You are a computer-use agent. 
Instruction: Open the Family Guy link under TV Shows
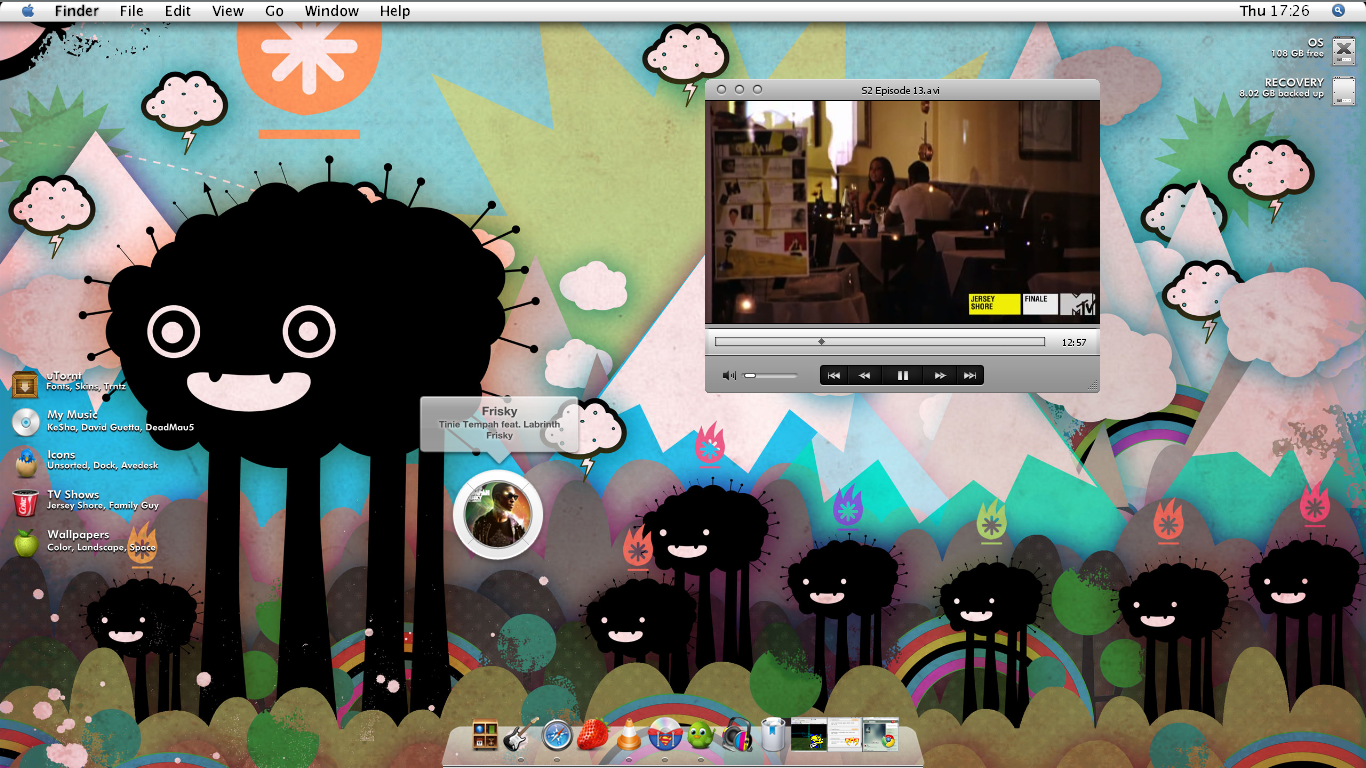coord(134,506)
